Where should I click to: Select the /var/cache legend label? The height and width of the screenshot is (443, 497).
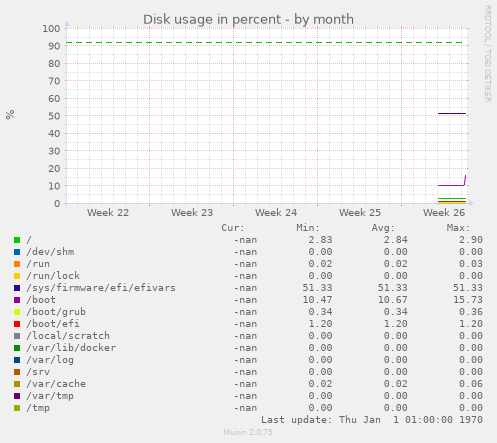56,384
